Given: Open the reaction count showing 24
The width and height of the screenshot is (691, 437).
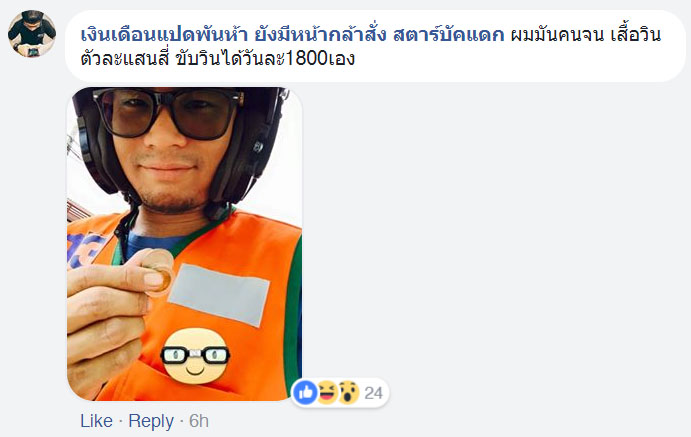Looking at the screenshot, I should [373, 393].
